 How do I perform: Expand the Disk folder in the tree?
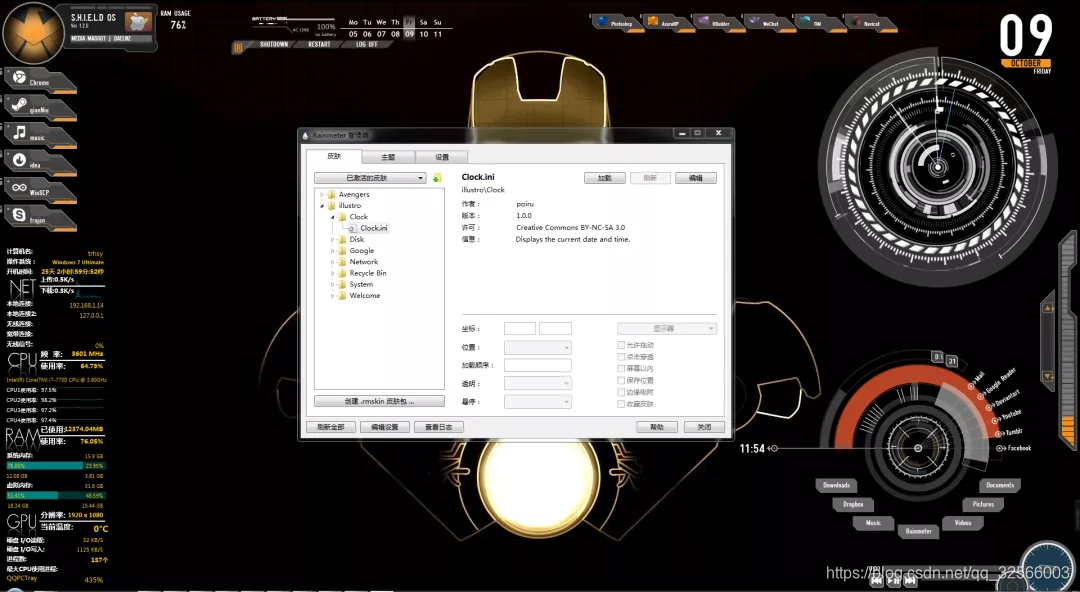pos(333,239)
